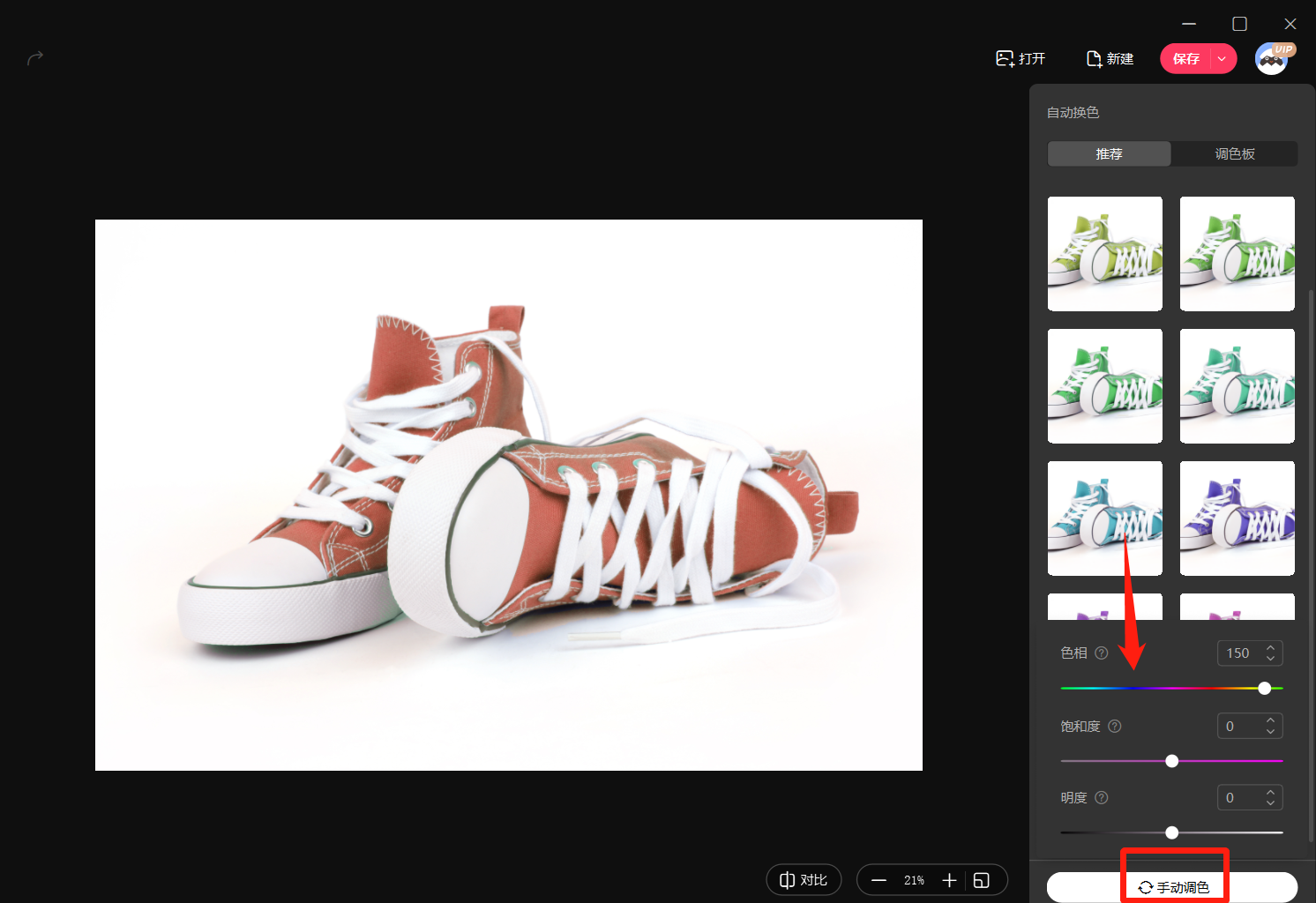This screenshot has width=1316, height=903.
Task: Select the purple shoe preset thumbnail
Action: pos(1237,519)
